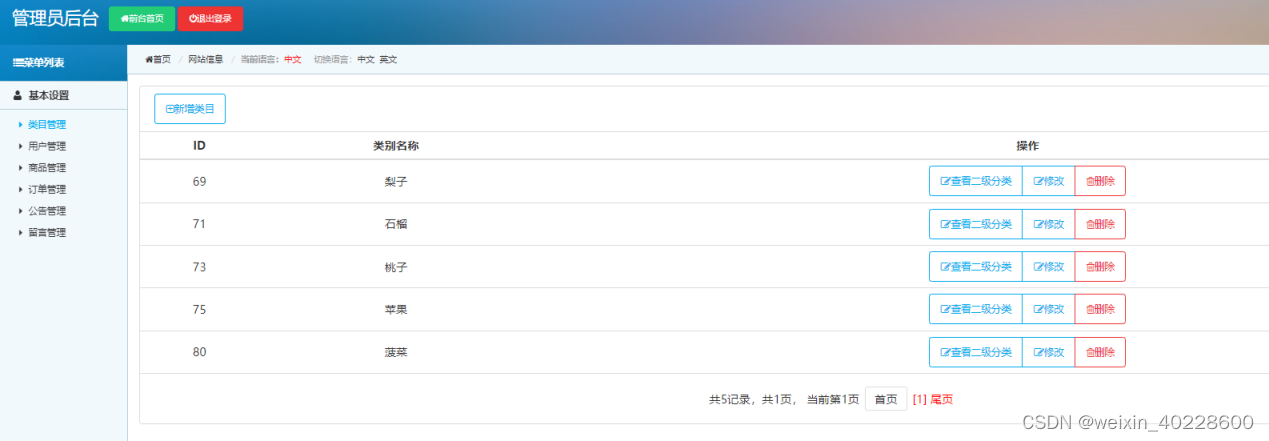Edit the 石榴 category

pos(1049,224)
